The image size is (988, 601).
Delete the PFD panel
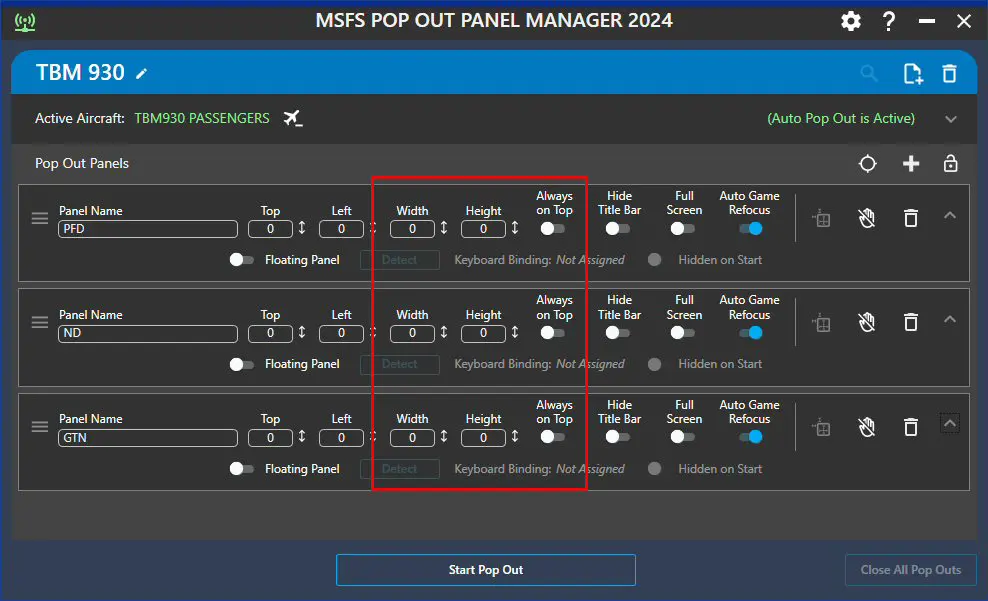[x=911, y=219]
